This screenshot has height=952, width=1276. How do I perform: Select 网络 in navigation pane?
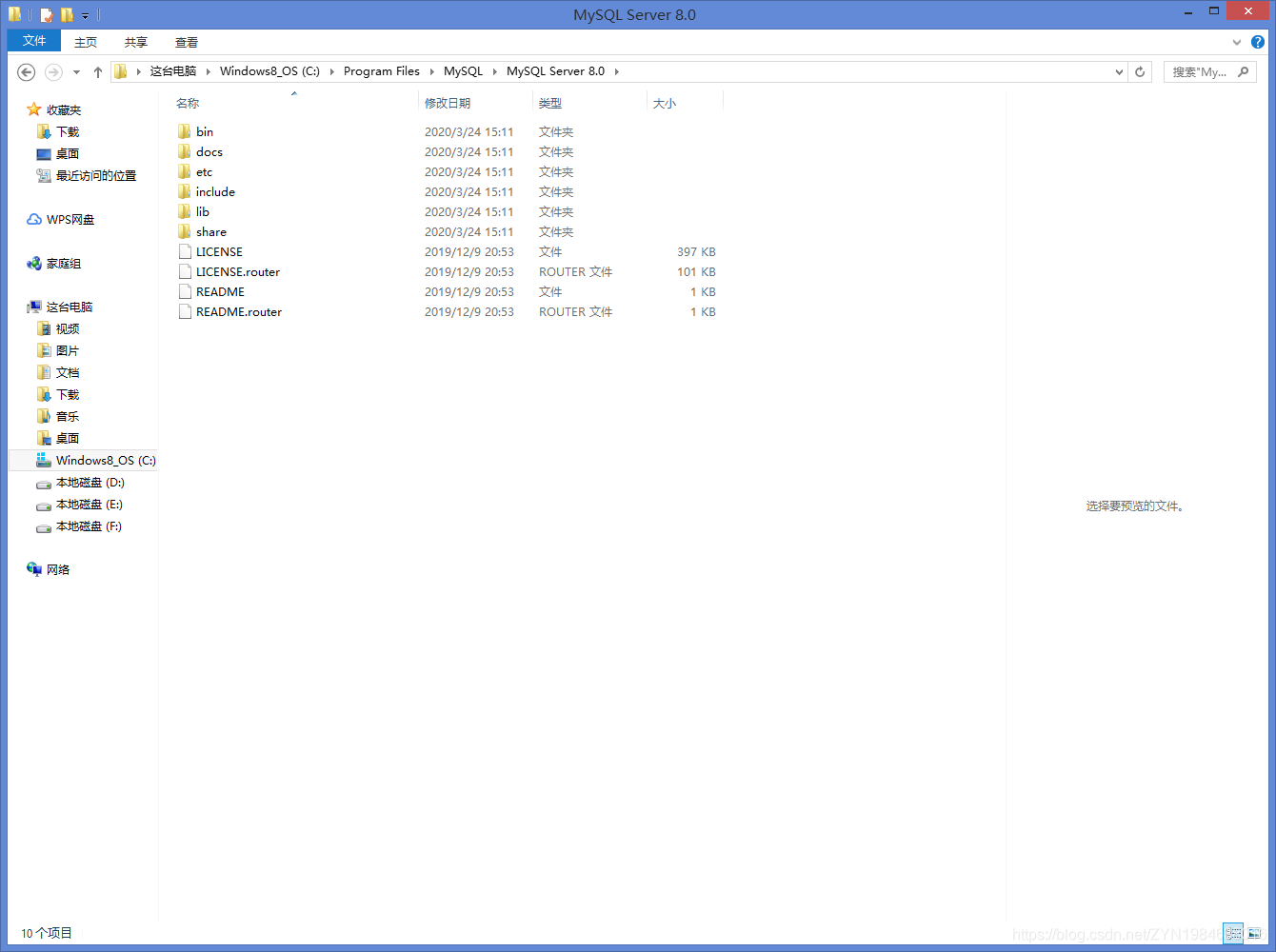pyautogui.click(x=49, y=569)
